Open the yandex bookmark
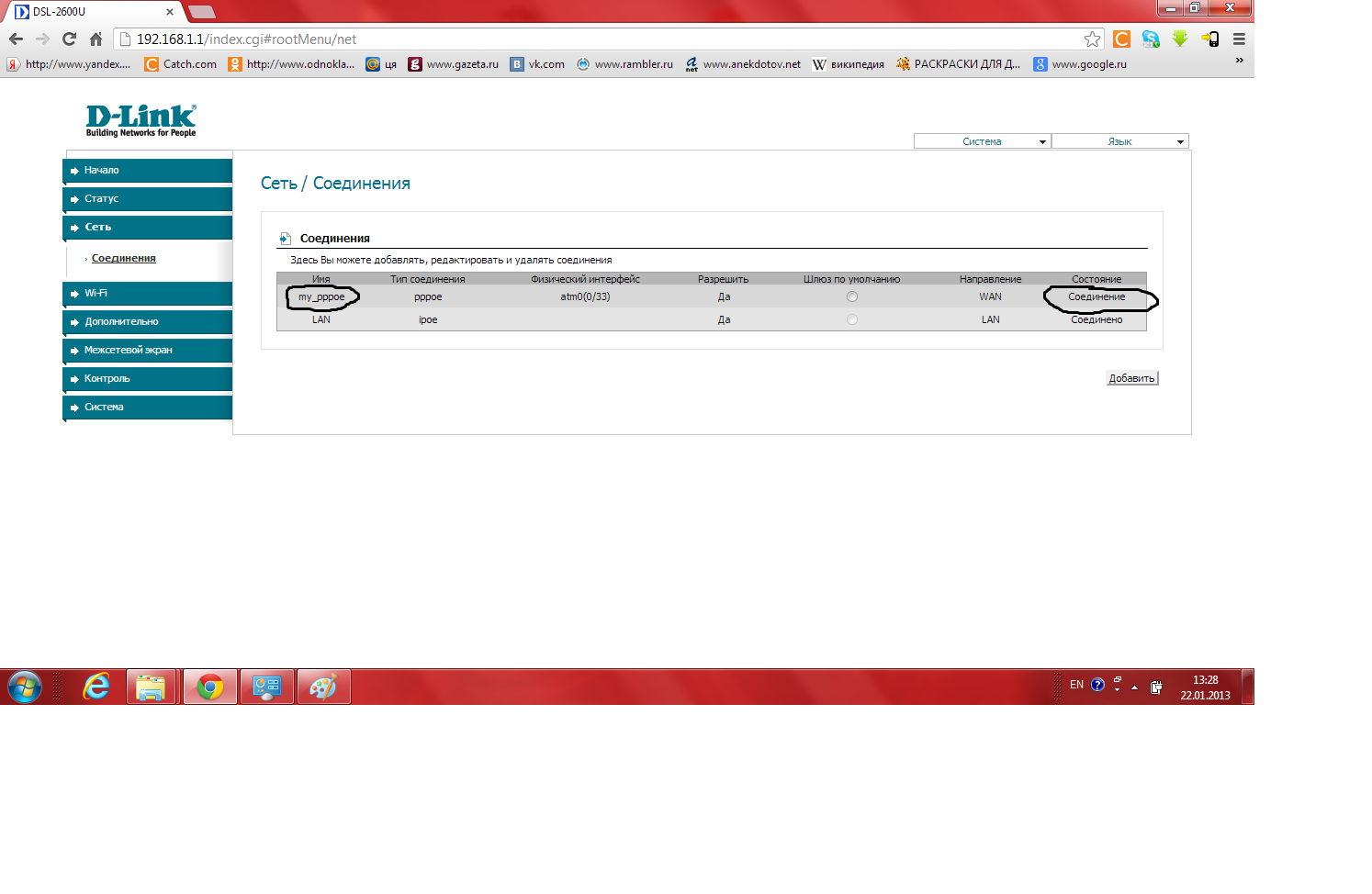Image resolution: width=1372 pixels, height=894 pixels. [69, 64]
